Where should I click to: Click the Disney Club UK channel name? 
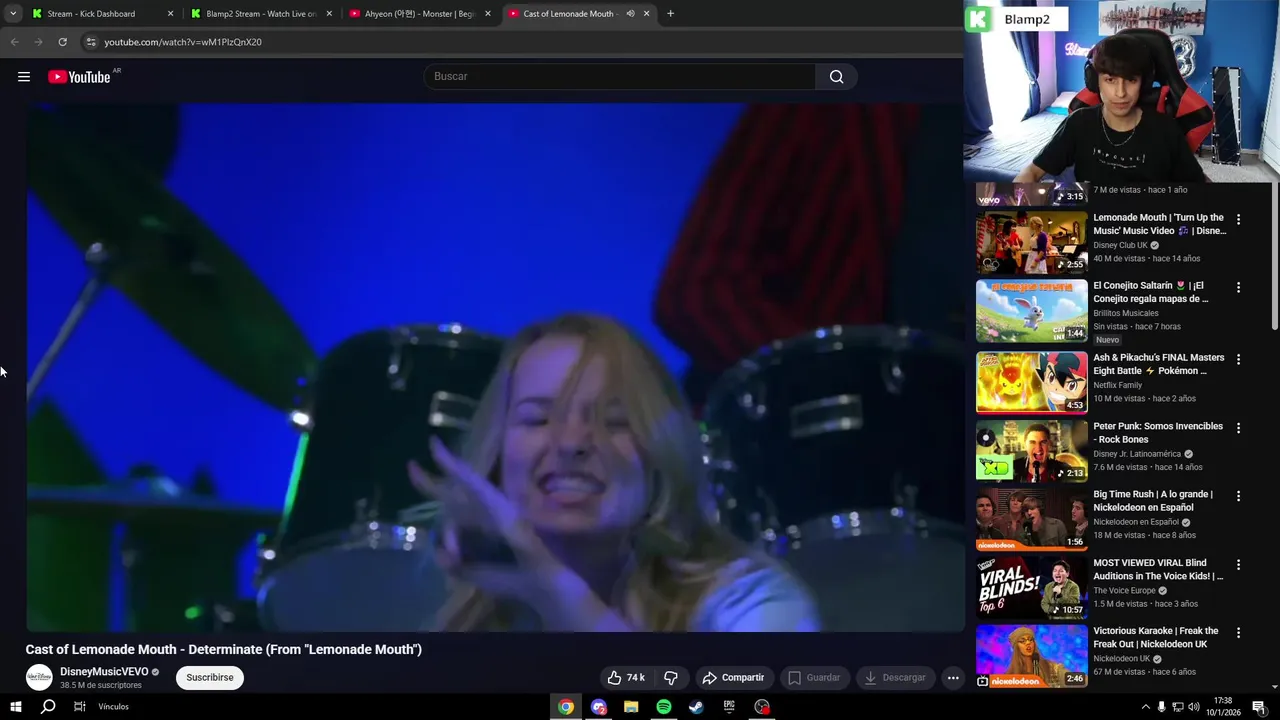[x=1120, y=245]
